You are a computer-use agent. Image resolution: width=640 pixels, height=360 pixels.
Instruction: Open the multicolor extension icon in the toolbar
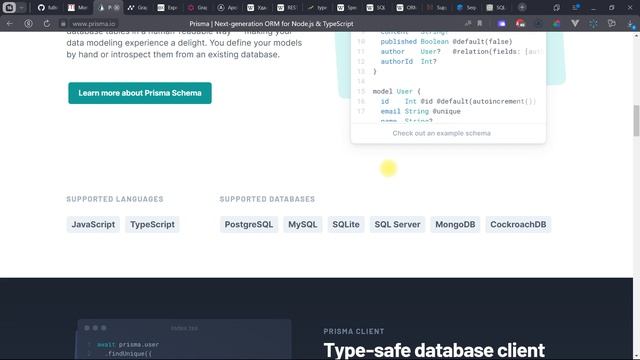click(x=557, y=24)
